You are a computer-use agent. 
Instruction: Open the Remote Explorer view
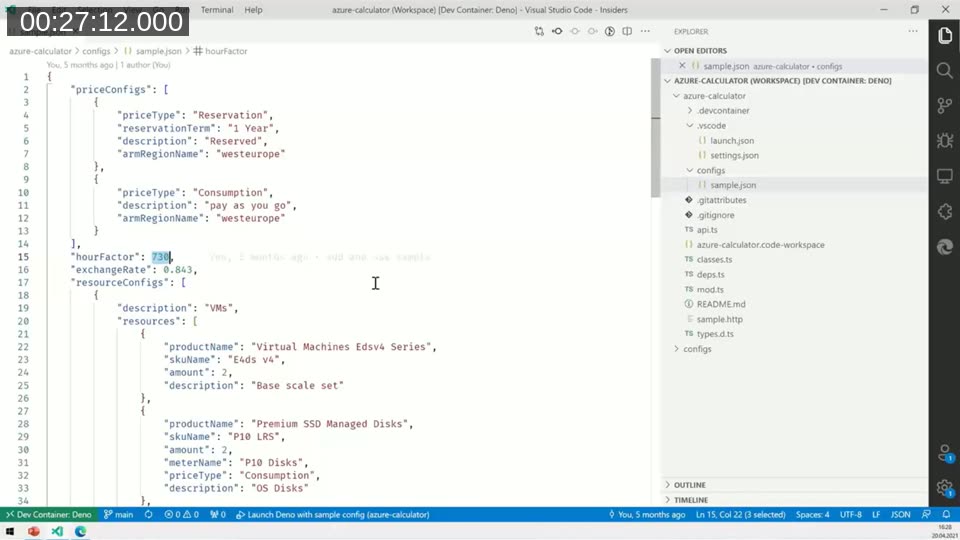pyautogui.click(x=945, y=176)
